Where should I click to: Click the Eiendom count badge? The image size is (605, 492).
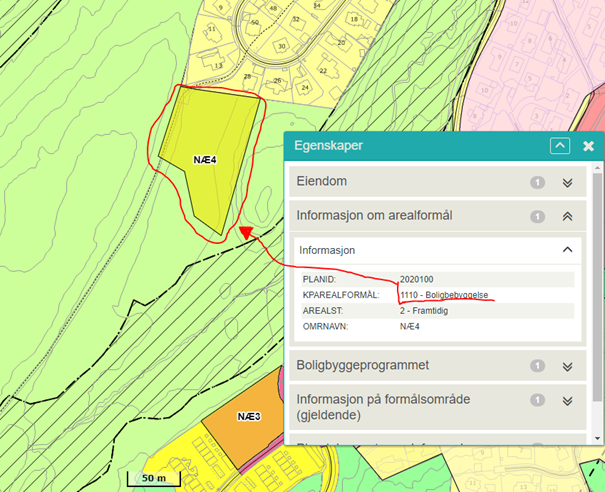(537, 182)
